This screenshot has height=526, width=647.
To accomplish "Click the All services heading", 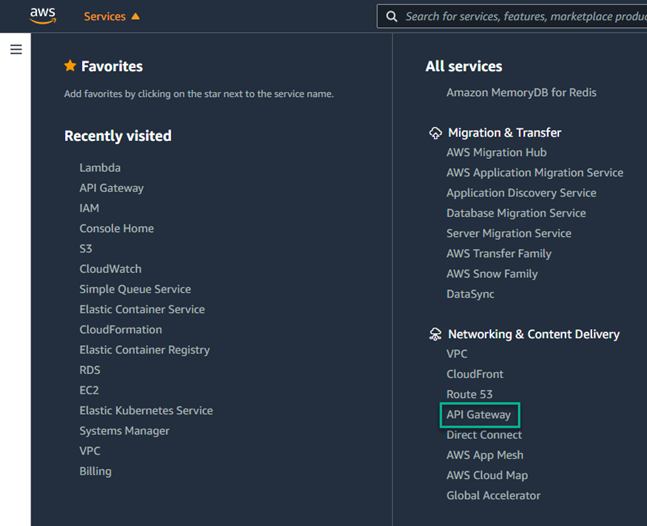I will point(464,66).
